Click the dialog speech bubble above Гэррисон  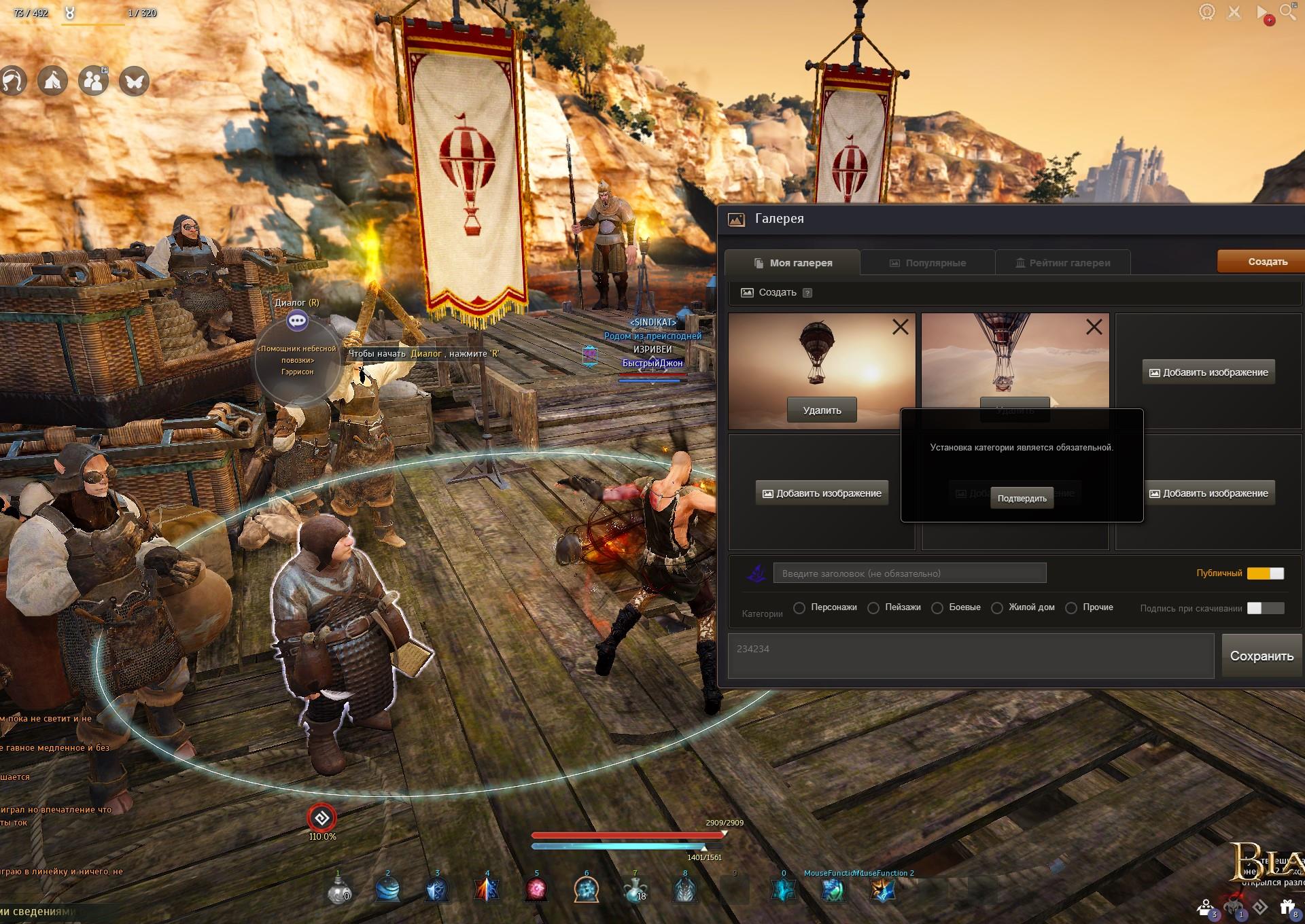pyautogui.click(x=297, y=321)
